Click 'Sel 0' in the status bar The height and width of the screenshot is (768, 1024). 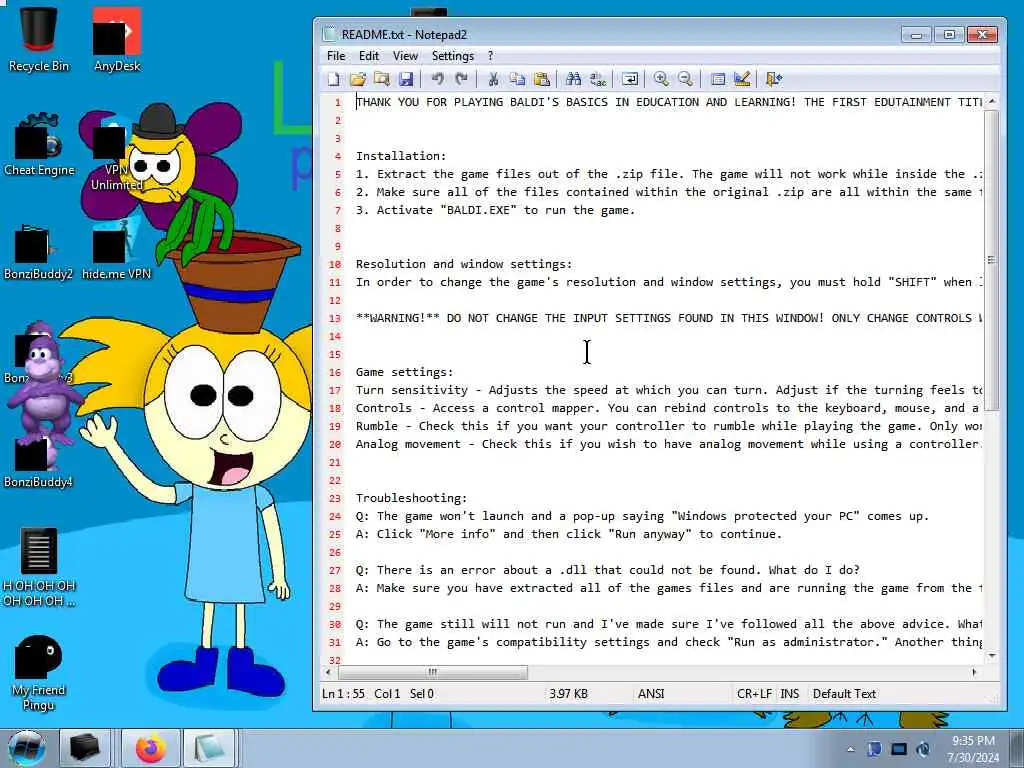(422, 694)
